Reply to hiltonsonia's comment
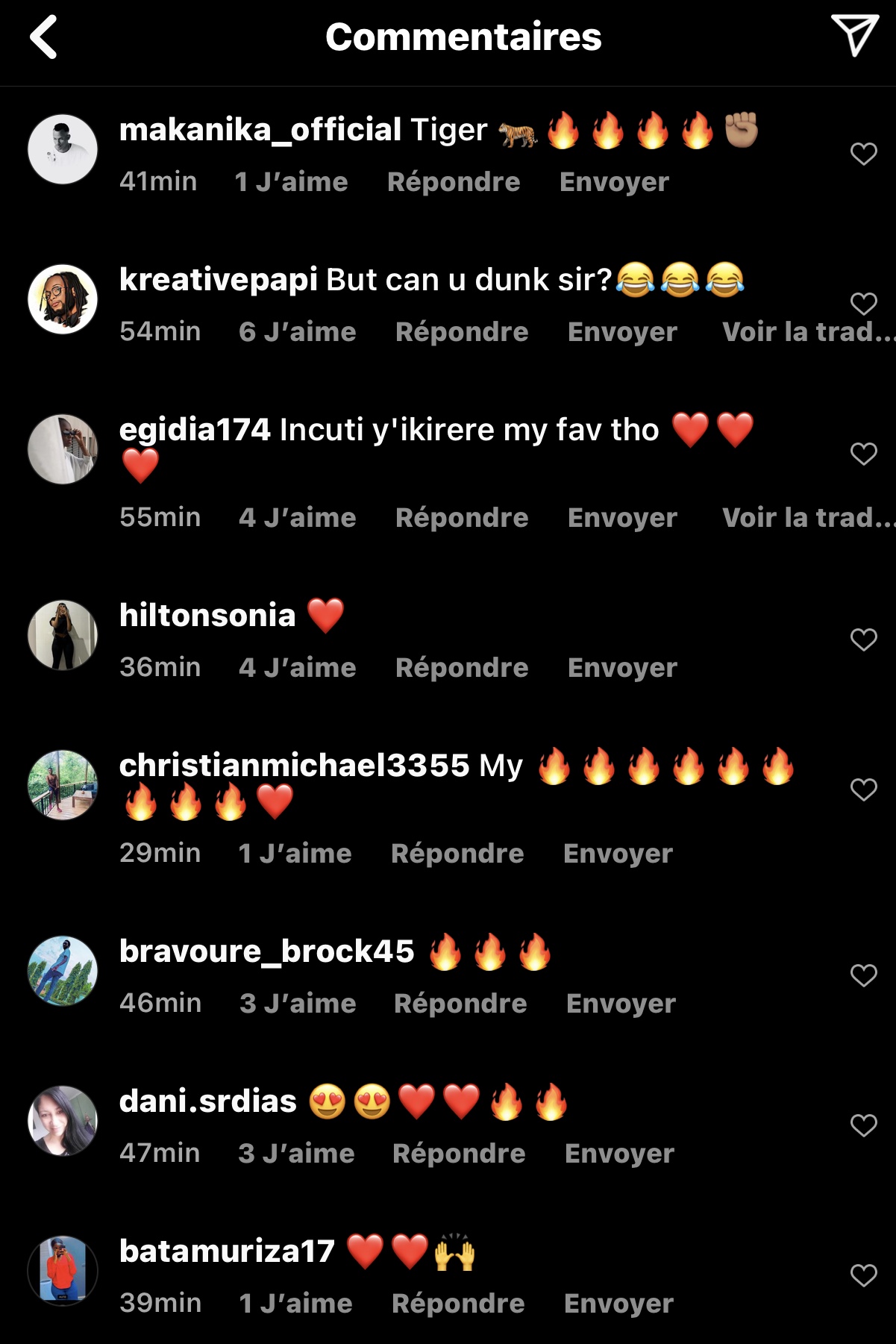Image resolution: width=896 pixels, height=1344 pixels. tap(462, 667)
